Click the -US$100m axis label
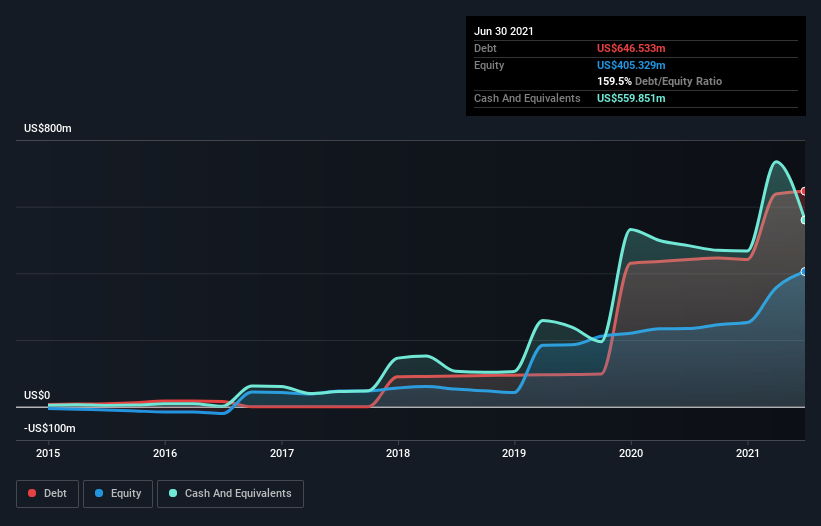Viewport: 821px width, 526px height. [x=50, y=428]
